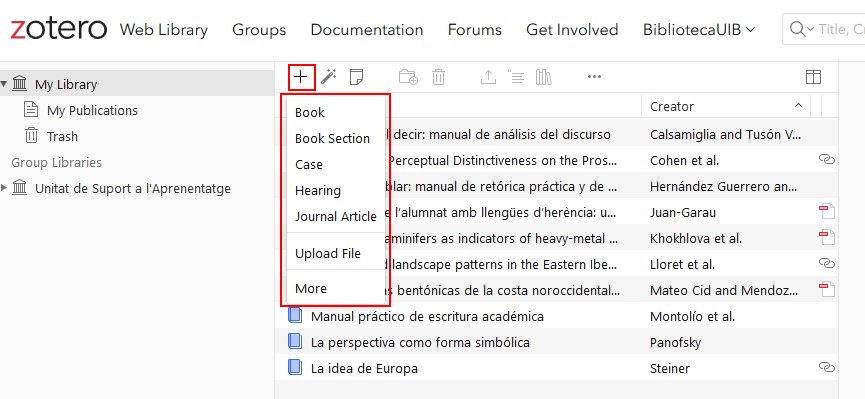Open the Get Involved link
The image size is (865, 399).
[572, 29]
